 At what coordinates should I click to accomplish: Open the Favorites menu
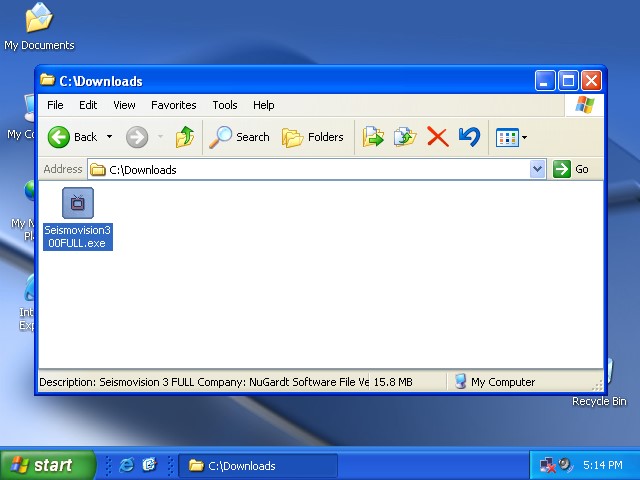coord(174,105)
